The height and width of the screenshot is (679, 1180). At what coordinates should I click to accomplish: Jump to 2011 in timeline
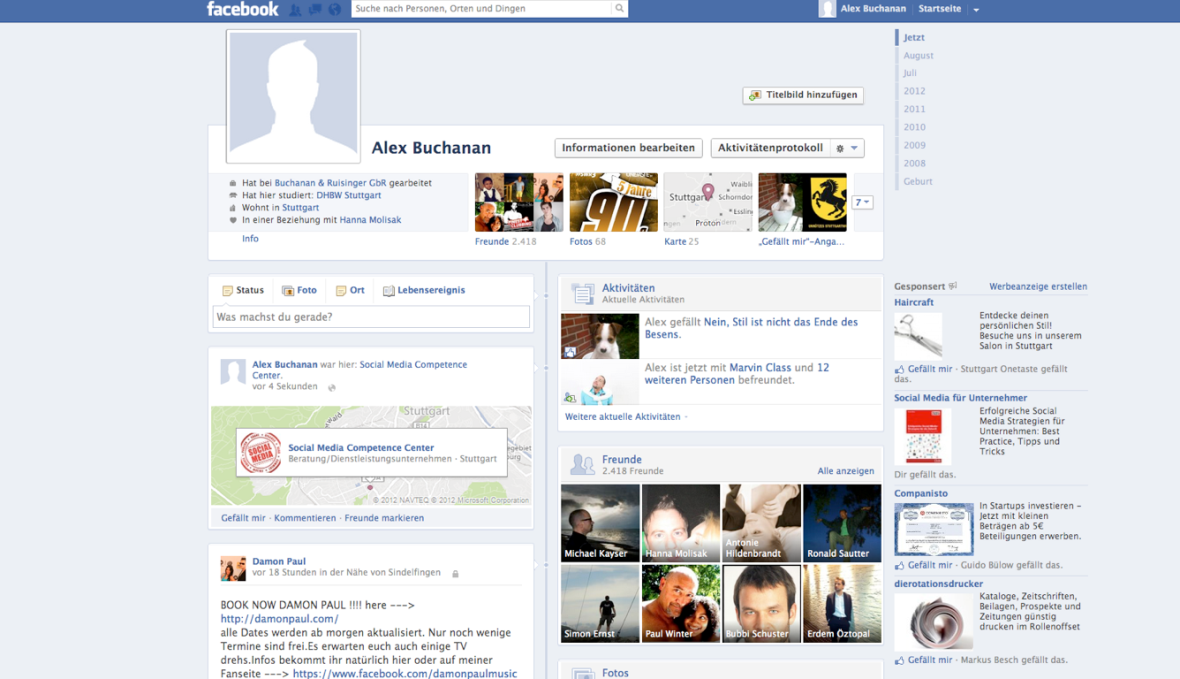tap(914, 109)
